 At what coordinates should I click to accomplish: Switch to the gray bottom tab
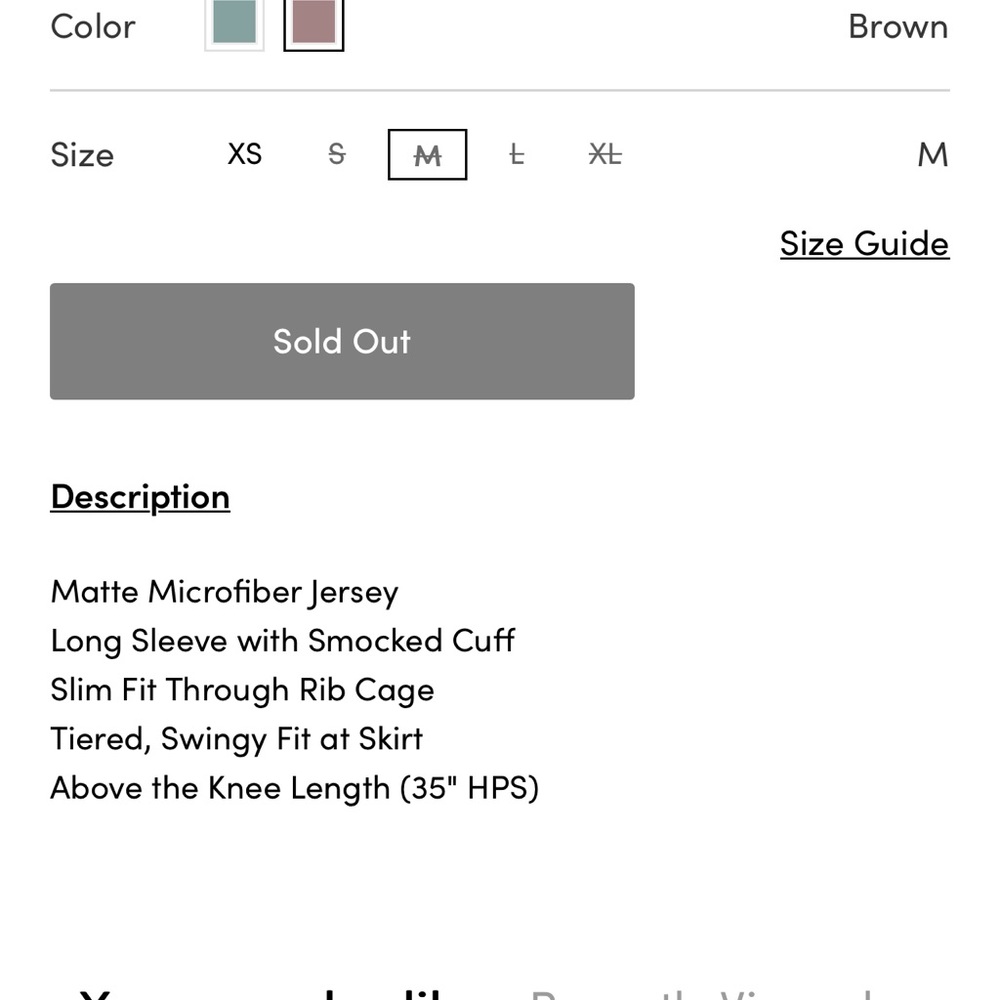tap(700, 992)
